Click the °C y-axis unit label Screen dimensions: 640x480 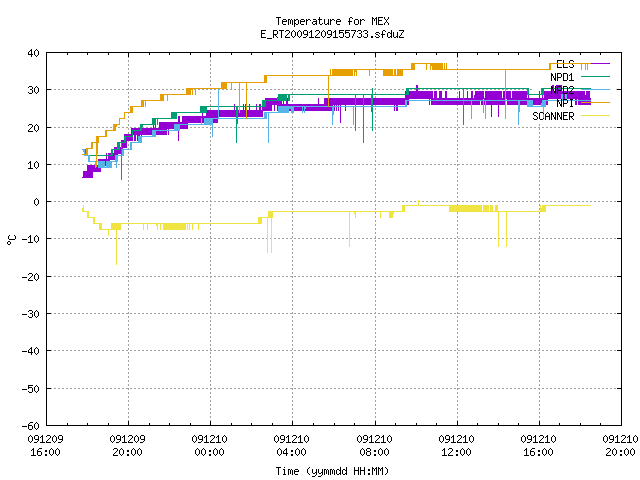[11, 240]
